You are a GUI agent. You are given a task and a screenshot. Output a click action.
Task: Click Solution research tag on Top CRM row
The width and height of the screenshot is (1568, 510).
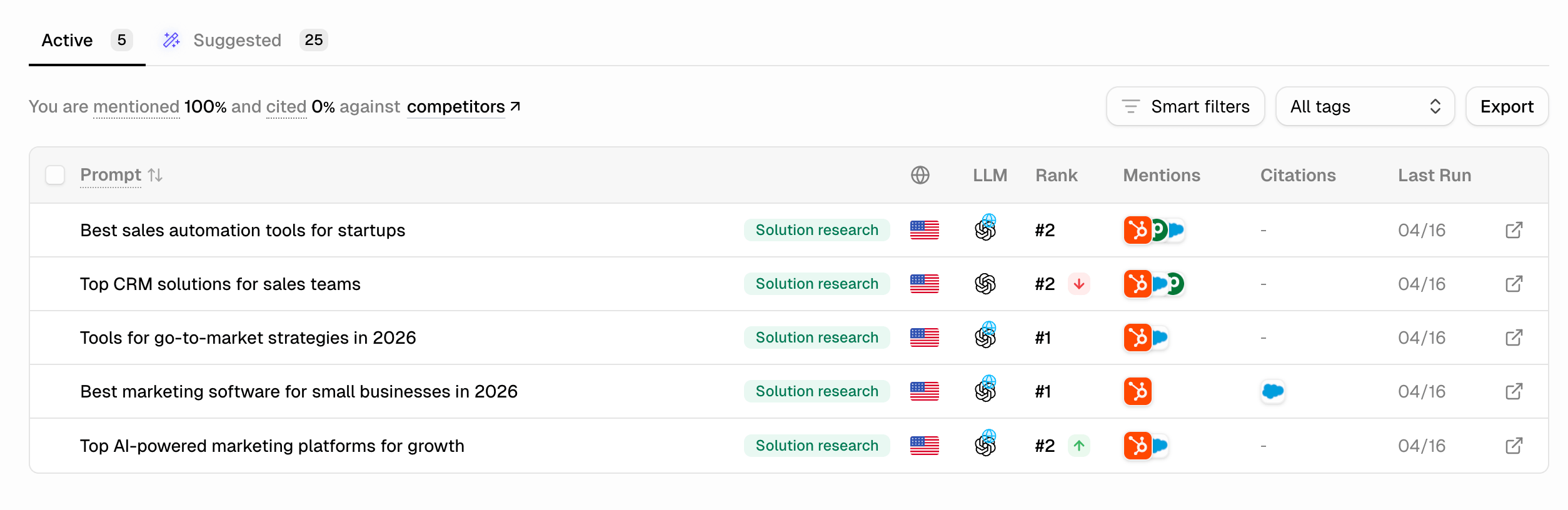coord(817,284)
